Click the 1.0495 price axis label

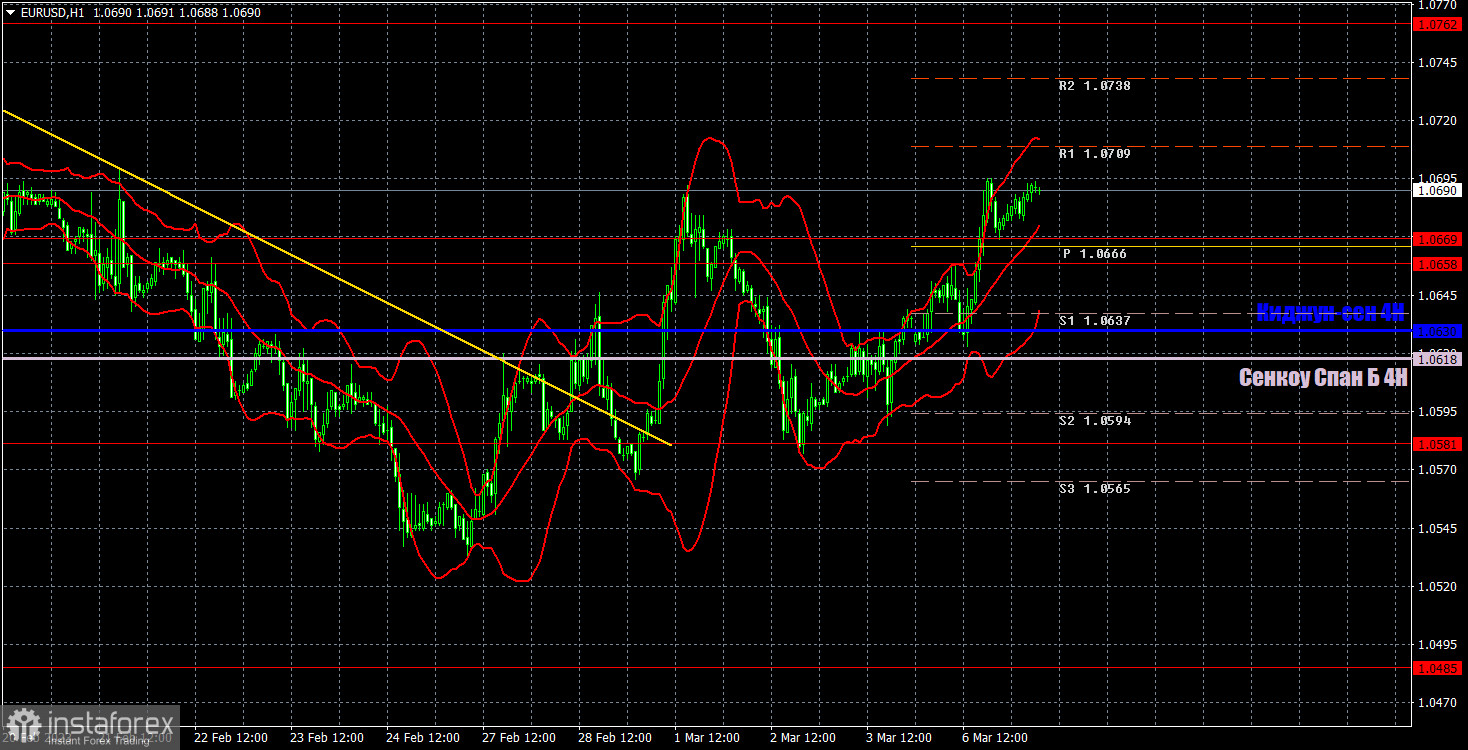click(x=1438, y=644)
